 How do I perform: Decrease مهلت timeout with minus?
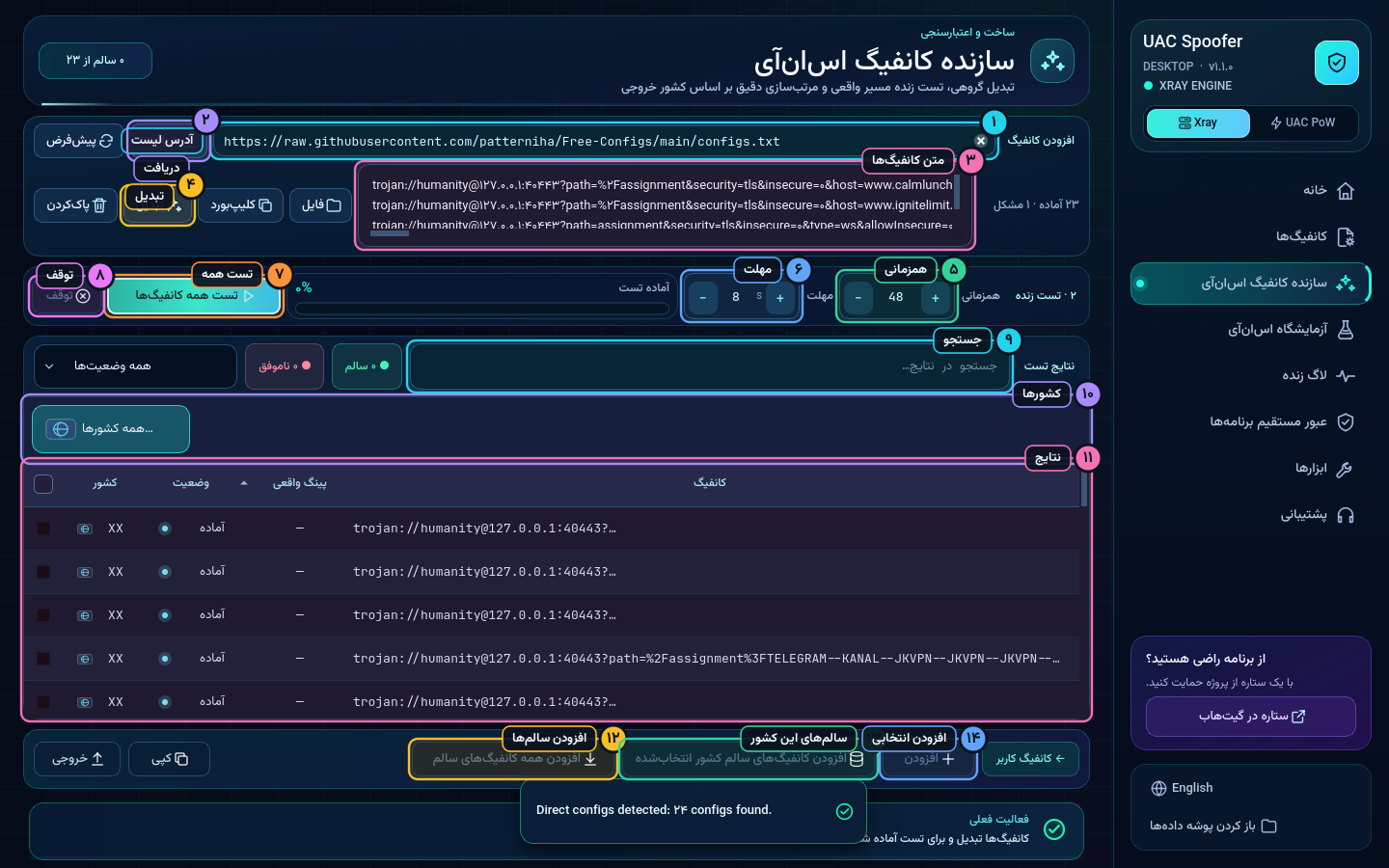pyautogui.click(x=703, y=298)
